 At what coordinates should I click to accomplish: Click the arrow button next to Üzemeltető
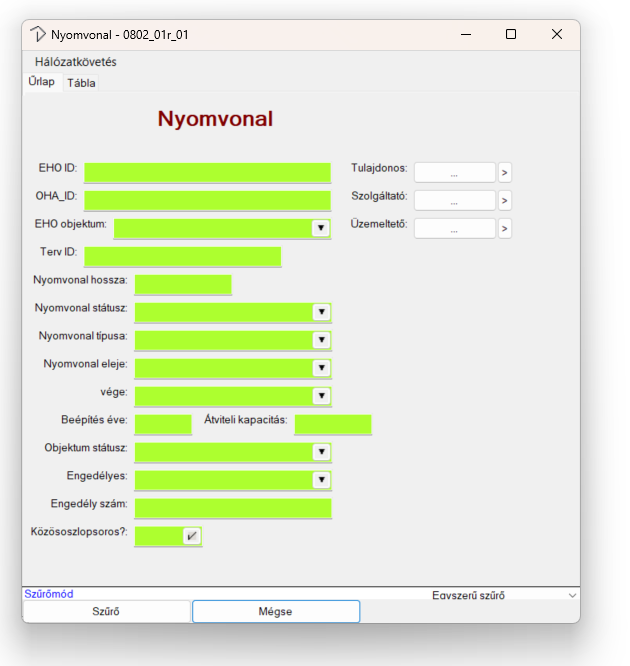[505, 229]
